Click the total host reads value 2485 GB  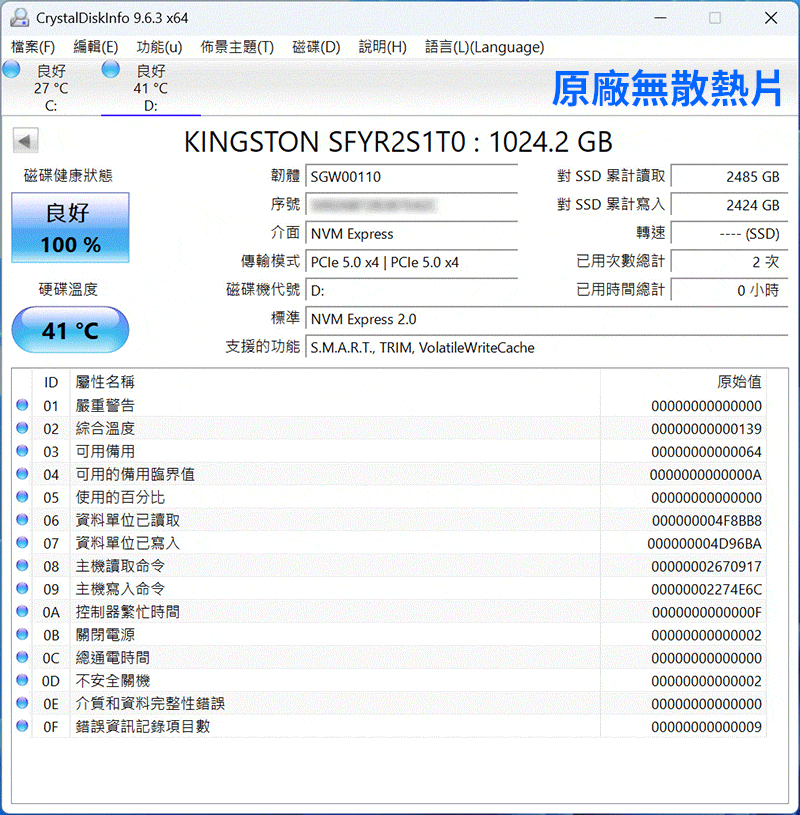[729, 177]
